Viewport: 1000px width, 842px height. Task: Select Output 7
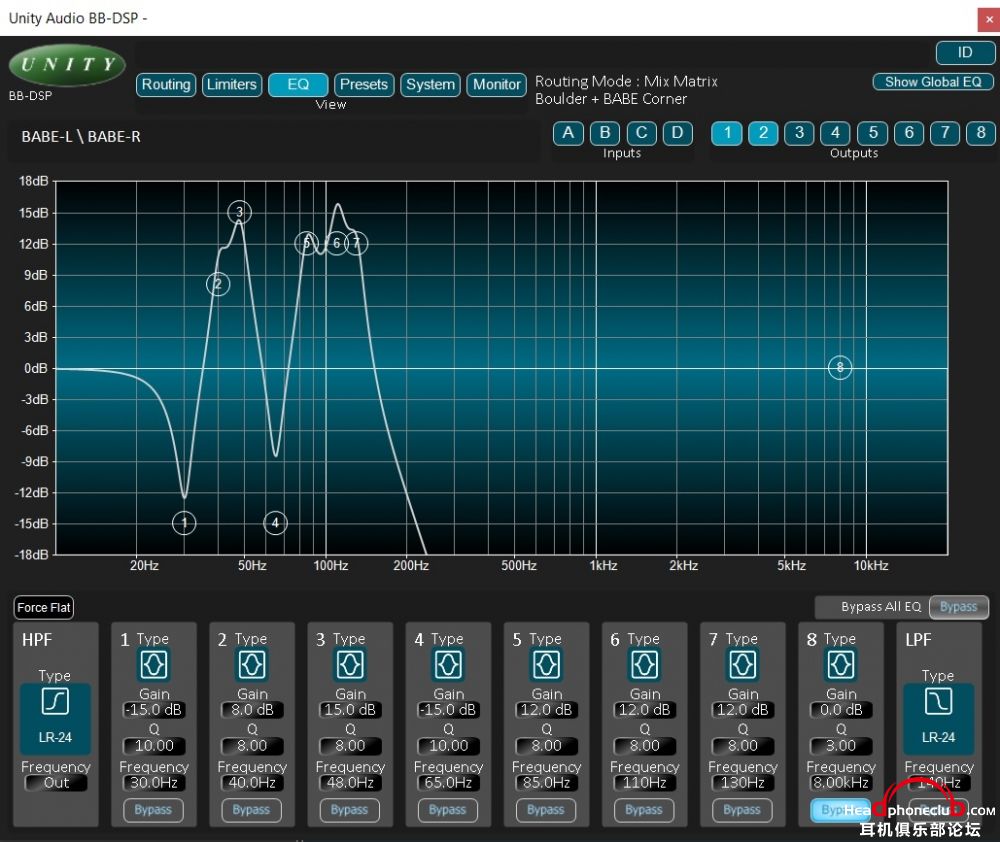pyautogui.click(x=945, y=133)
